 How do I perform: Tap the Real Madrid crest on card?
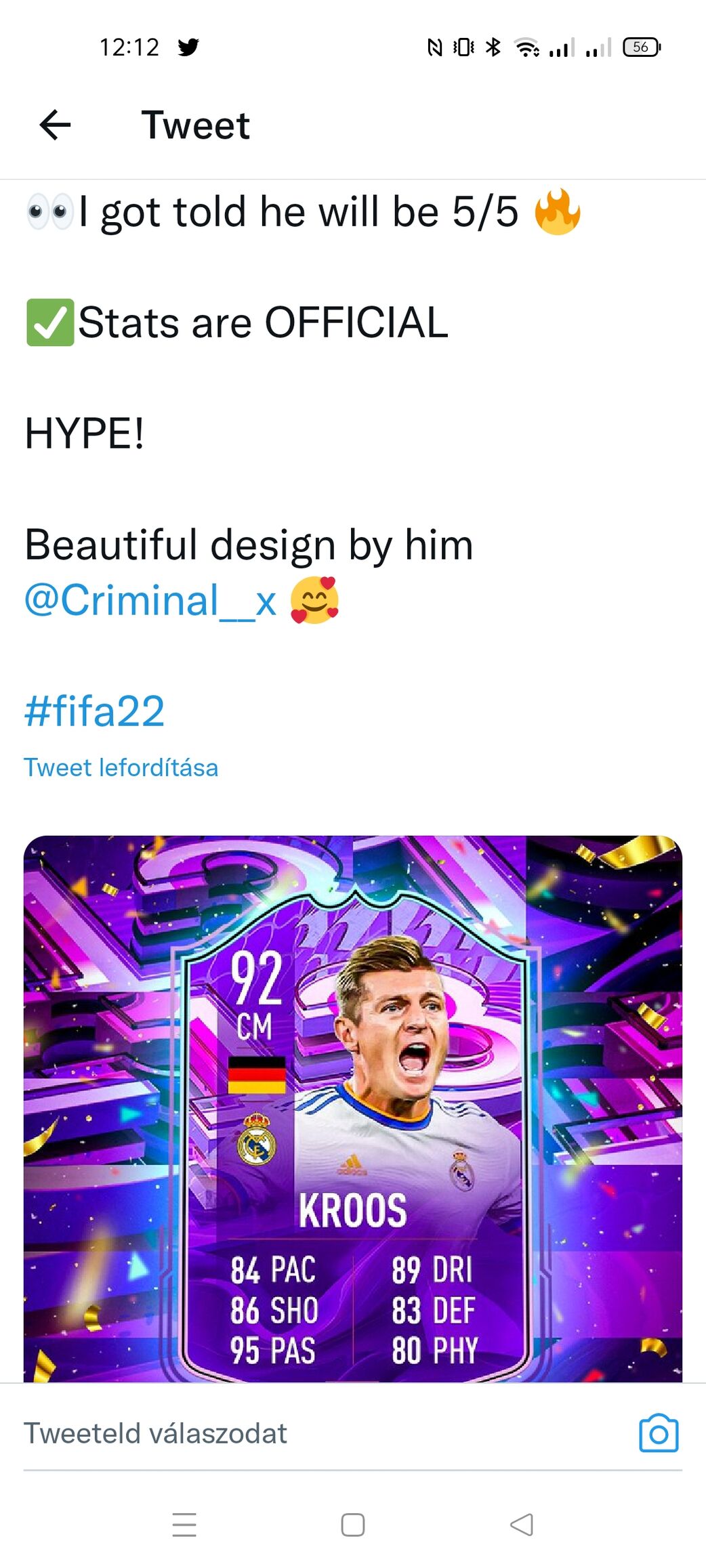256,1139
